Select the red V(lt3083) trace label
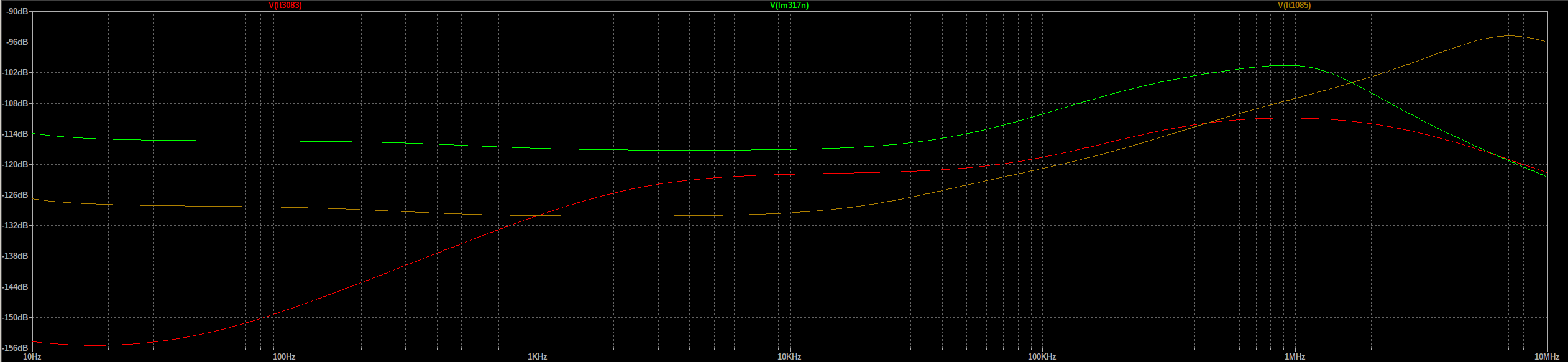Image resolution: width=1568 pixels, height=362 pixels. point(285,6)
